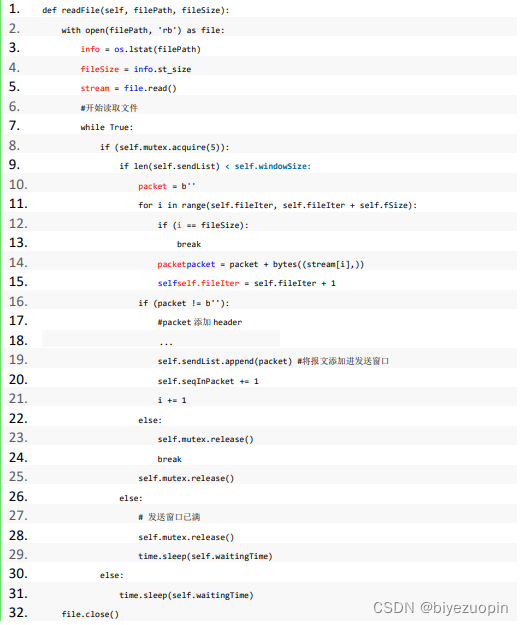Screen dimensions: 523x625
Task: Click line number 1 of the code
Action: click(x=14, y=9)
